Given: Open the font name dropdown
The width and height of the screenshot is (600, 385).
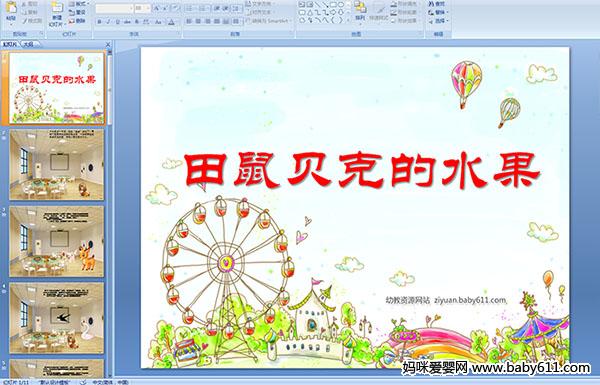Looking at the screenshot, I should [131, 8].
